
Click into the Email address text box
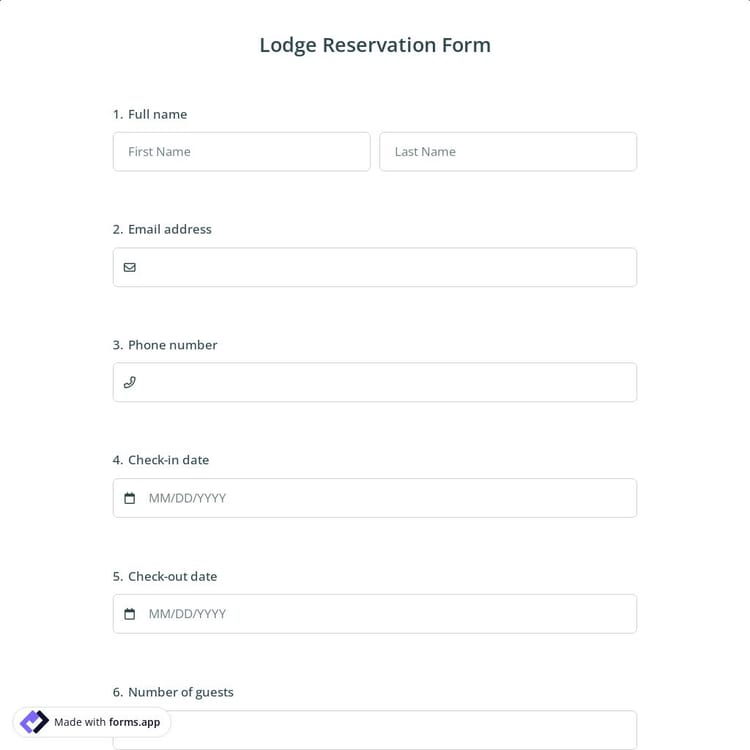[x=385, y=267]
